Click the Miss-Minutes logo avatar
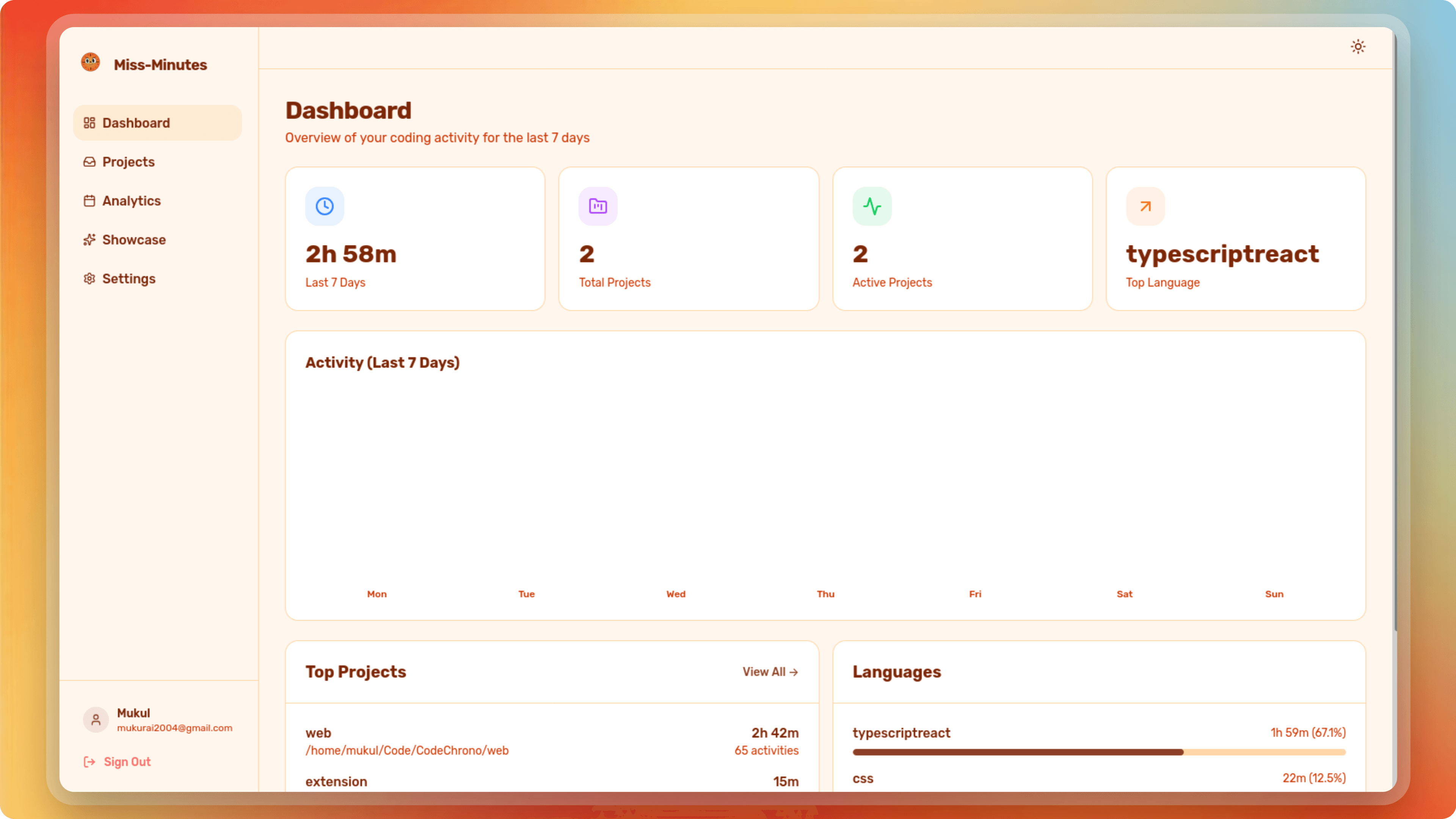 point(91,62)
